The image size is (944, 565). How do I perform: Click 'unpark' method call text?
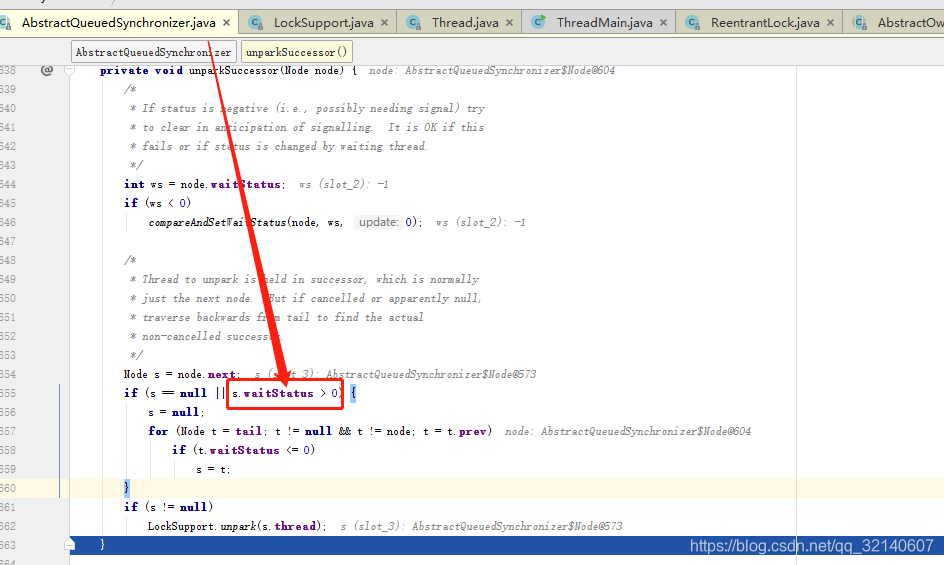(x=238, y=526)
